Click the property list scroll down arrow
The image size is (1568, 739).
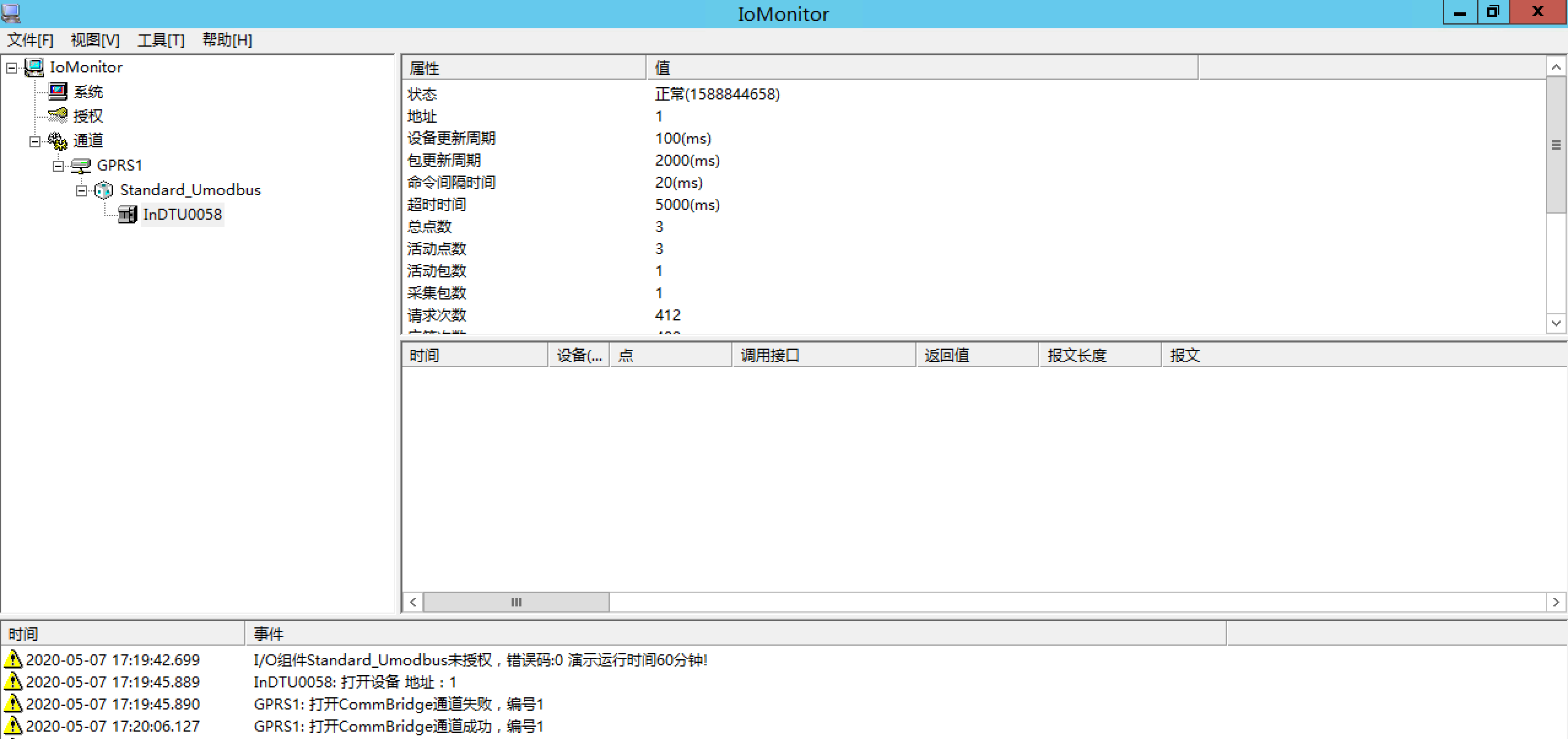[x=1556, y=323]
